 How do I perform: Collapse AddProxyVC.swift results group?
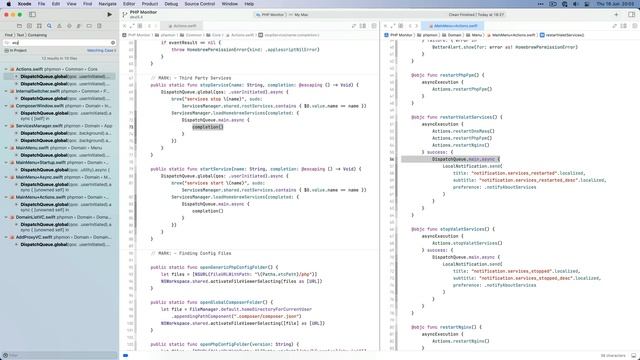[6, 237]
